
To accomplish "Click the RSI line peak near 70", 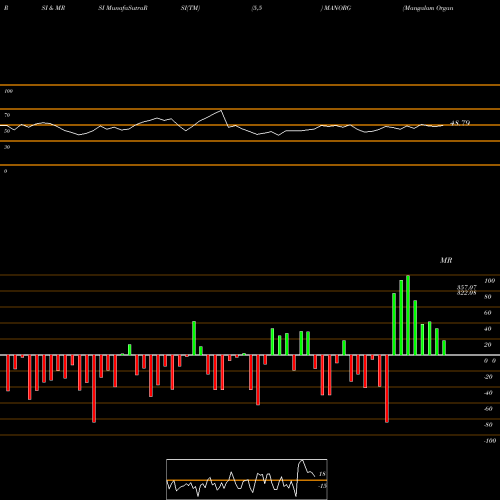I will [221, 110].
